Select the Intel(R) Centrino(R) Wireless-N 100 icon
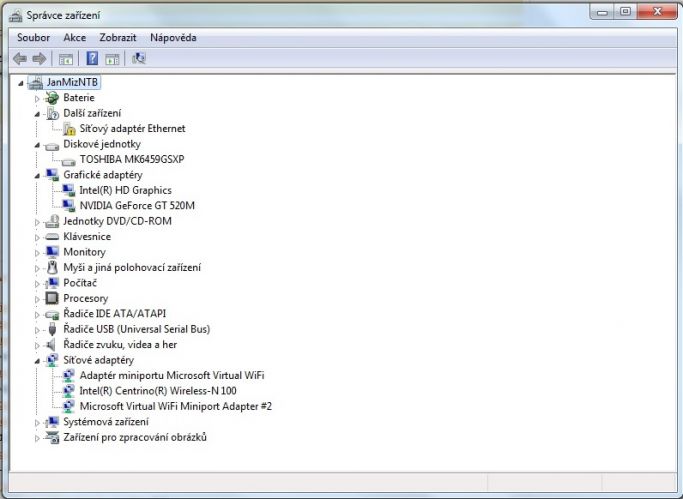This screenshot has height=499, width=683. coord(68,391)
